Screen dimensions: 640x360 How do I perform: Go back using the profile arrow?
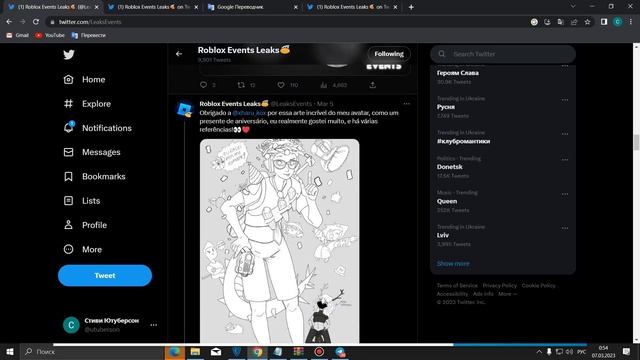pos(179,53)
